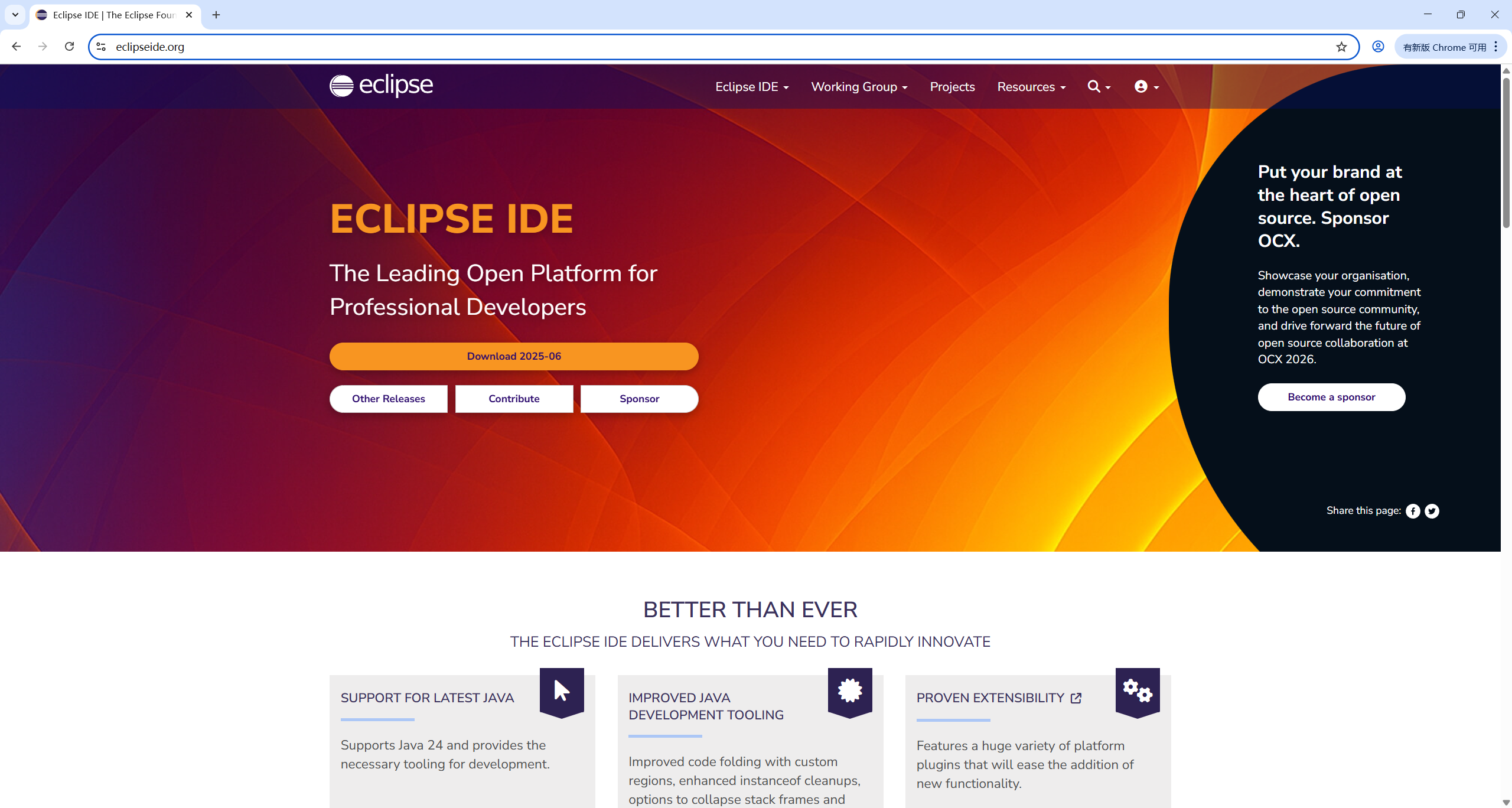
Task: Click the Sponsor button
Action: (x=639, y=399)
